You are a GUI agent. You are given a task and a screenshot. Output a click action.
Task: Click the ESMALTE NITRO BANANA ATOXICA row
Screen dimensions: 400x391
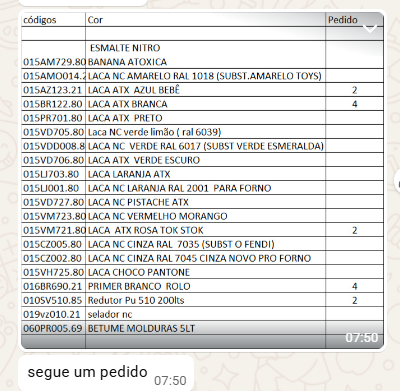tap(202, 55)
